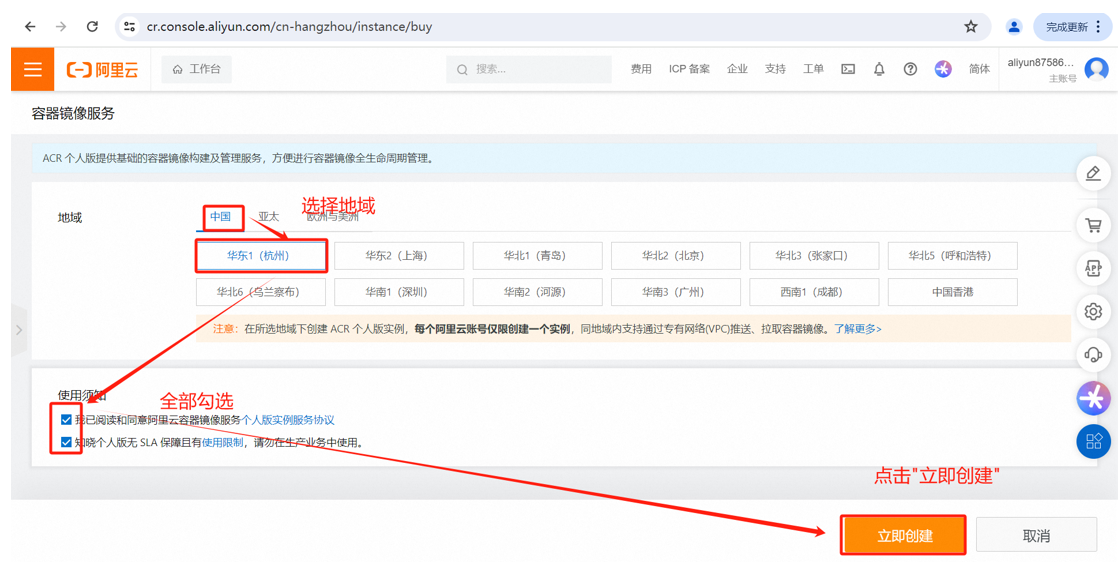Select region 华东1（杭州）
Image resolution: width=1119 pixels, height=563 pixels.
[261, 255]
